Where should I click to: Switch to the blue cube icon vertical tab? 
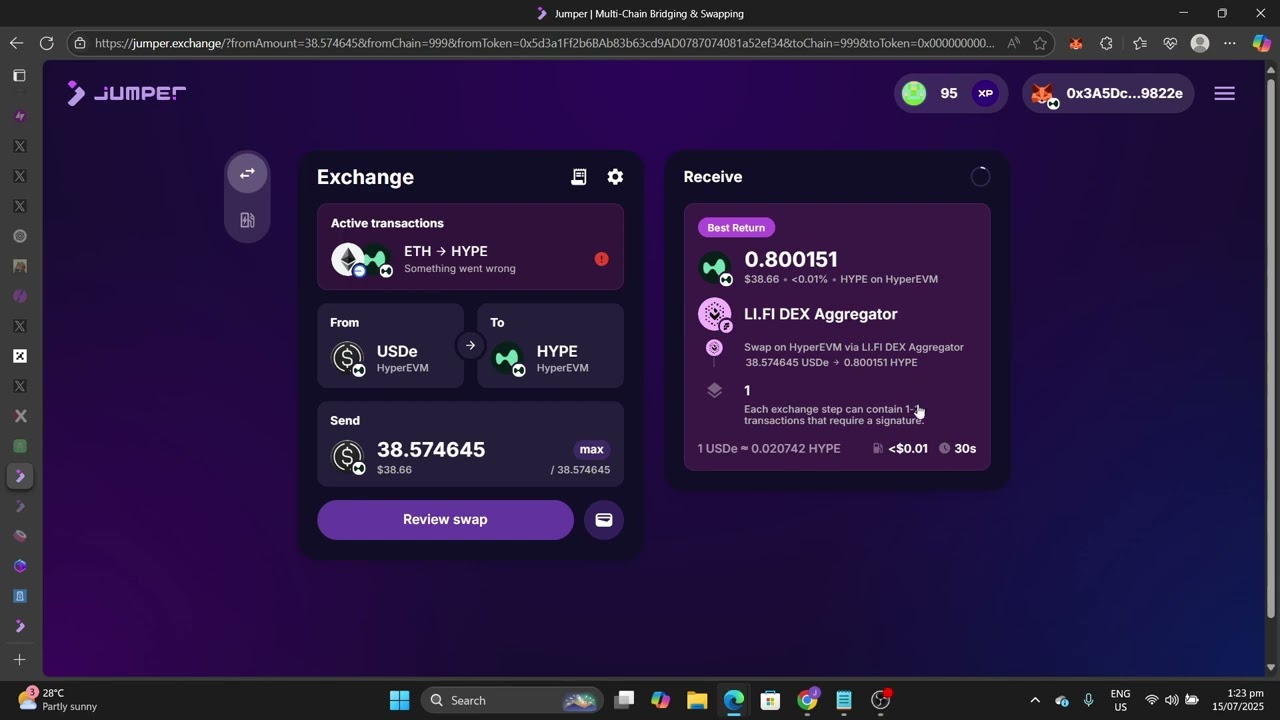coord(19,566)
